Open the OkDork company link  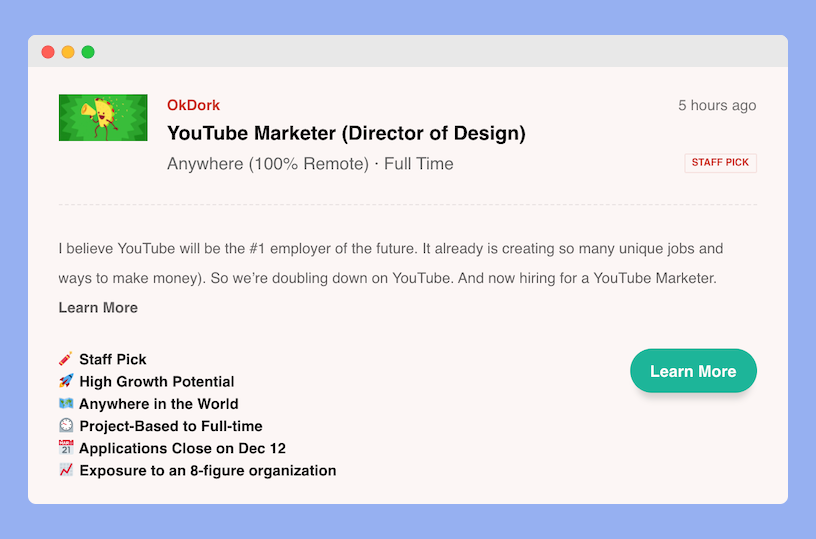click(193, 105)
